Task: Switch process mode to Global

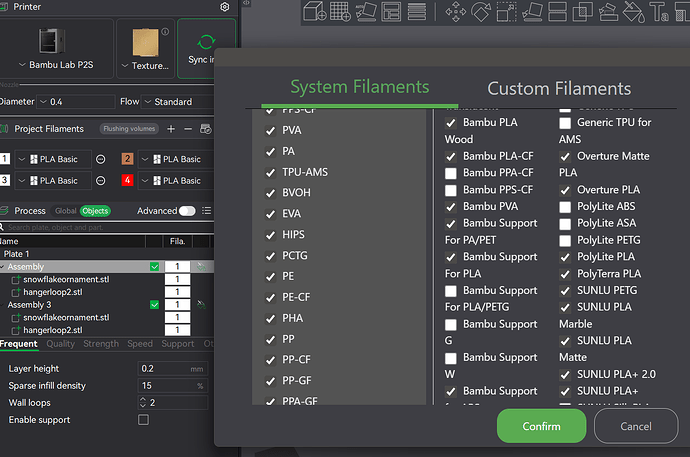Action: click(66, 211)
